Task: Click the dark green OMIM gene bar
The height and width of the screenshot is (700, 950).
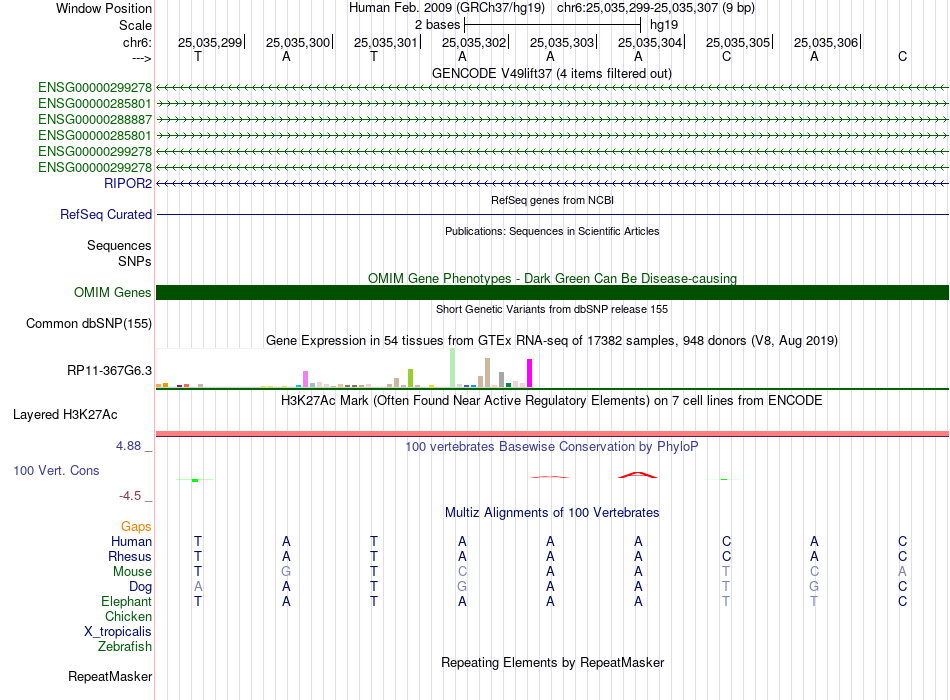Action: tap(552, 293)
